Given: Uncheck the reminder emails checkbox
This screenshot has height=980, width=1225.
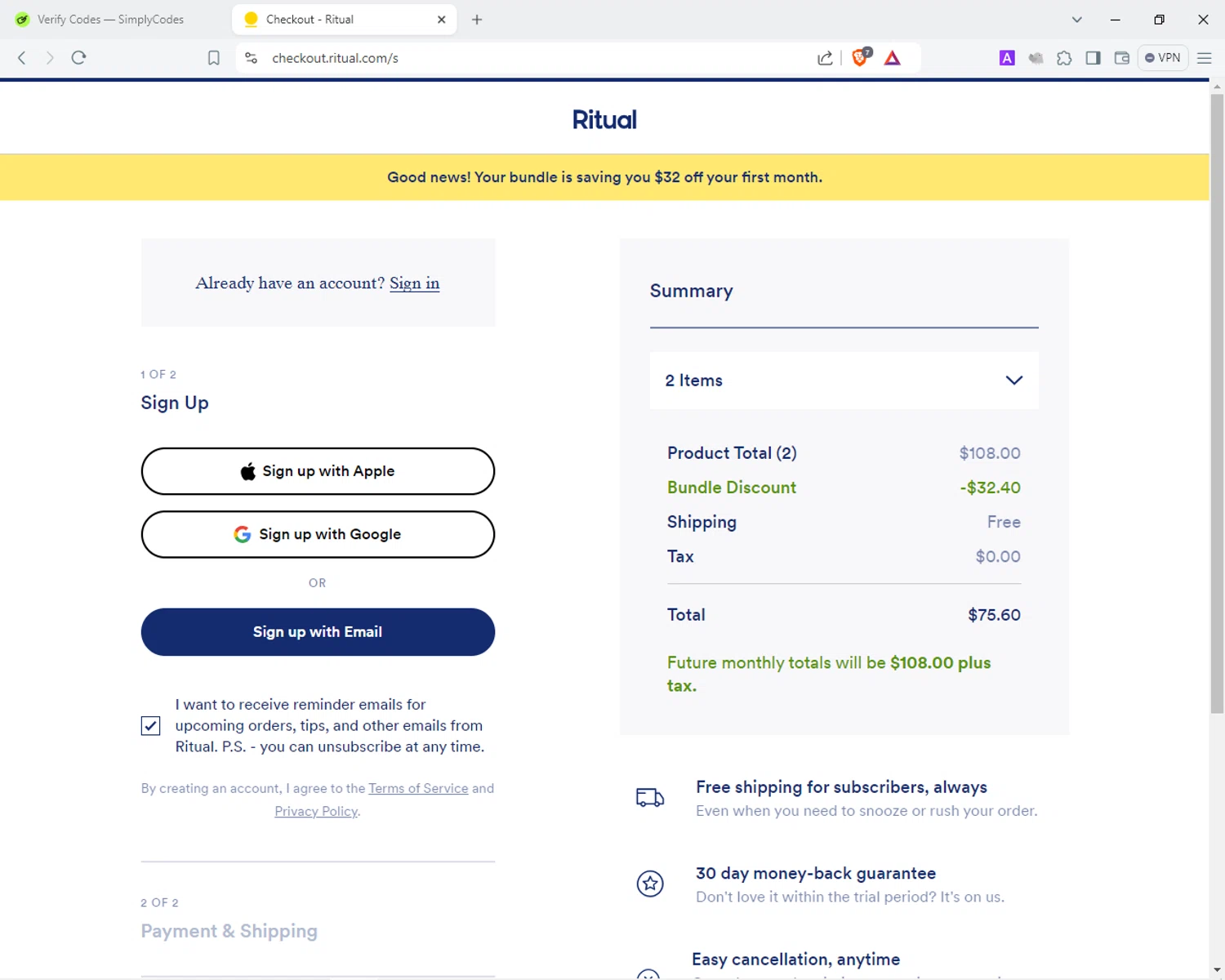Looking at the screenshot, I should coord(150,726).
